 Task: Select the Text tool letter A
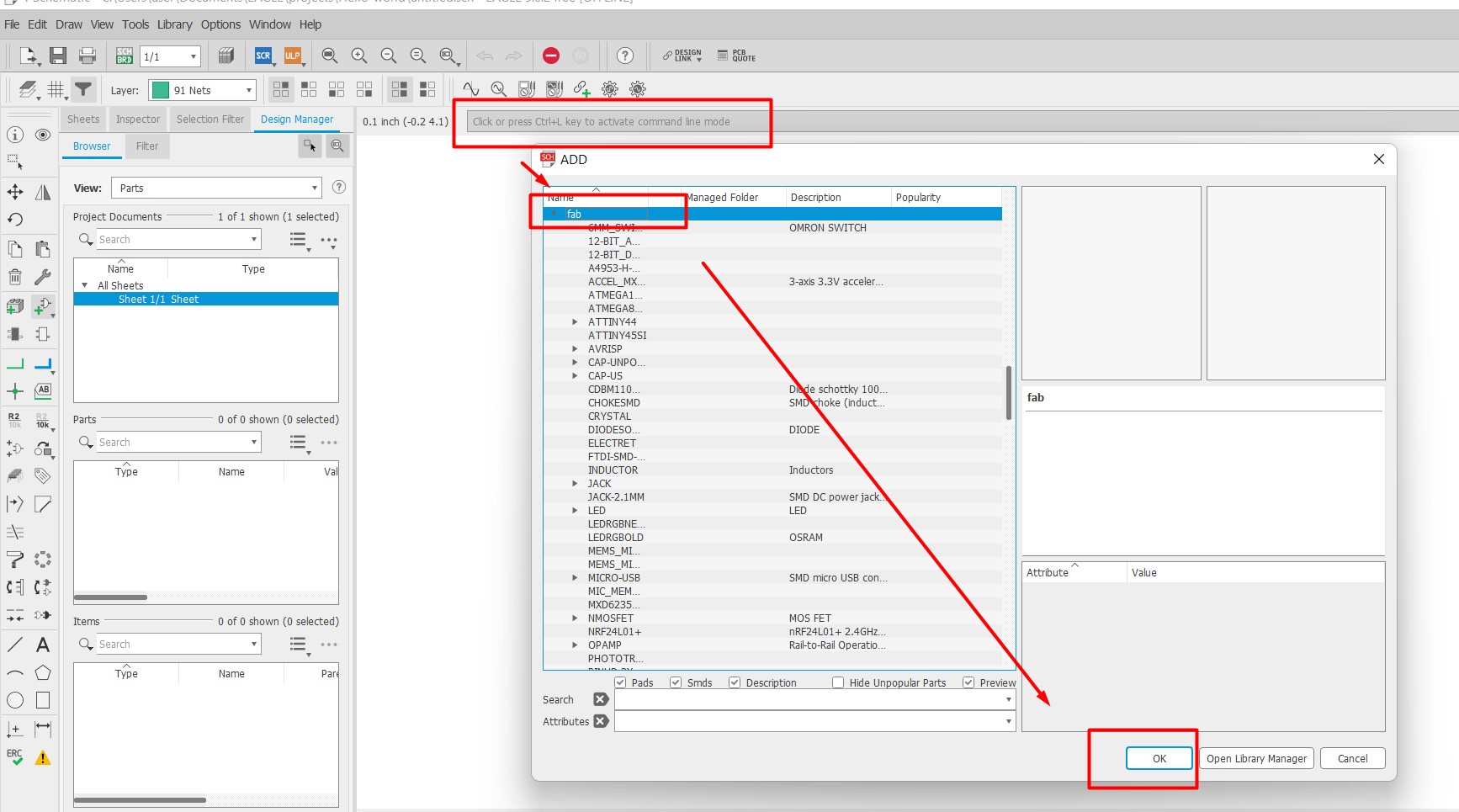[43, 645]
